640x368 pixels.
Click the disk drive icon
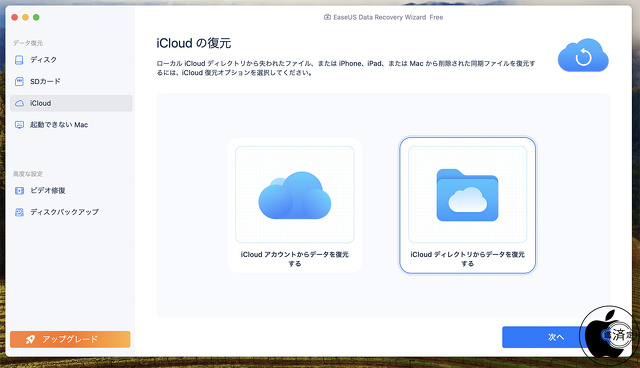(x=19, y=60)
